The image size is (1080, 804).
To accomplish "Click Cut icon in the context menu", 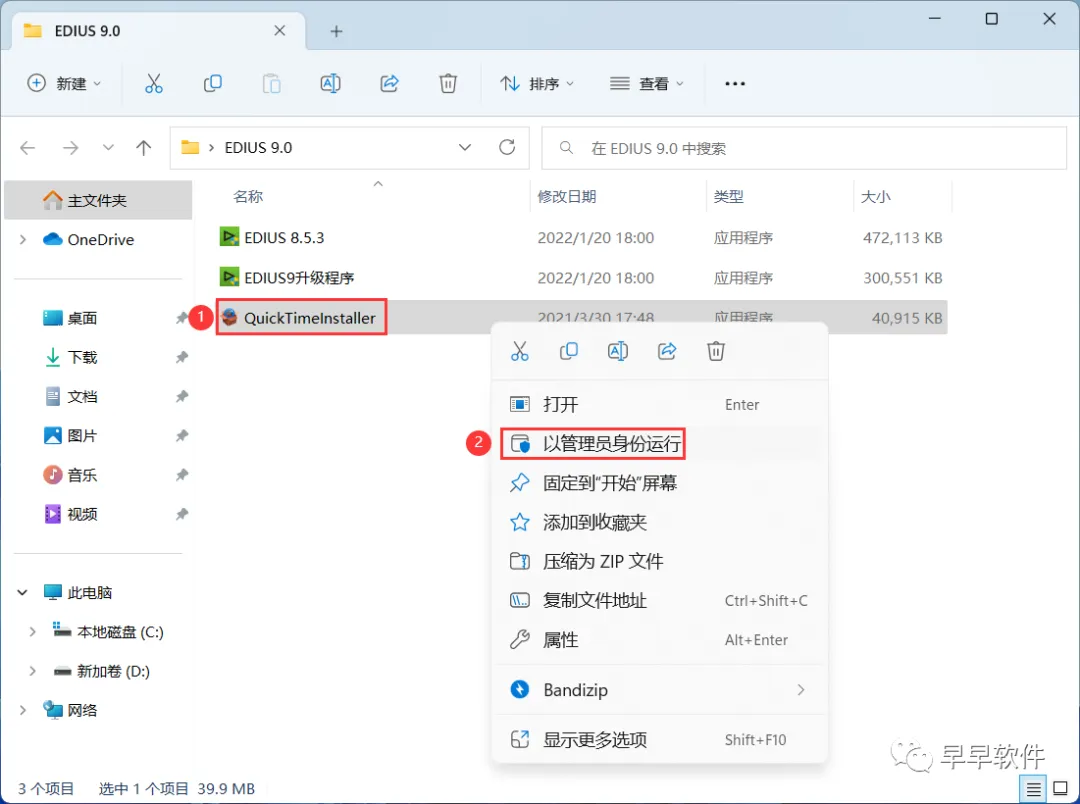I will [520, 351].
